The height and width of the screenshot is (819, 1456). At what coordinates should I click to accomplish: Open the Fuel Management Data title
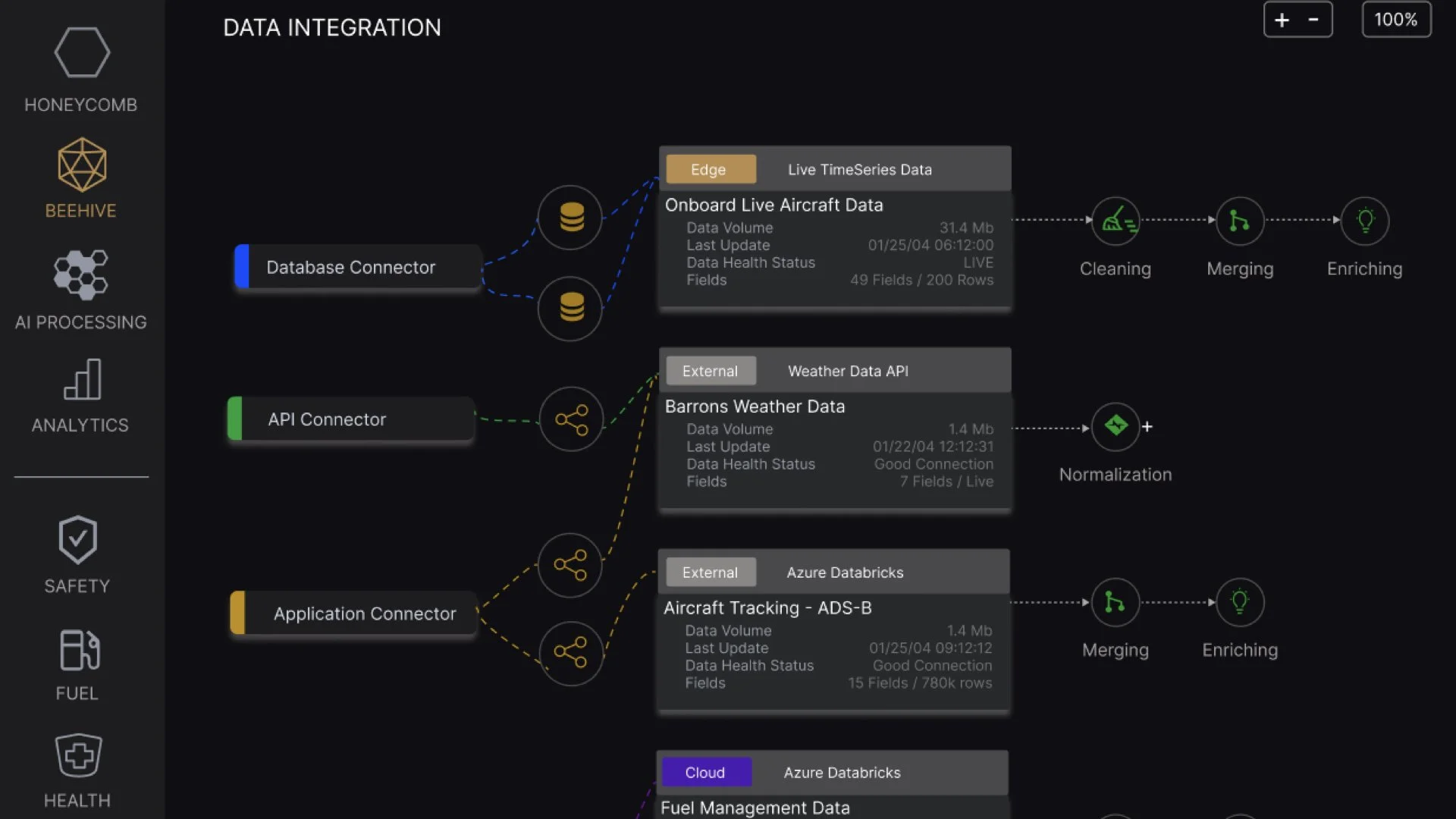[x=755, y=808]
